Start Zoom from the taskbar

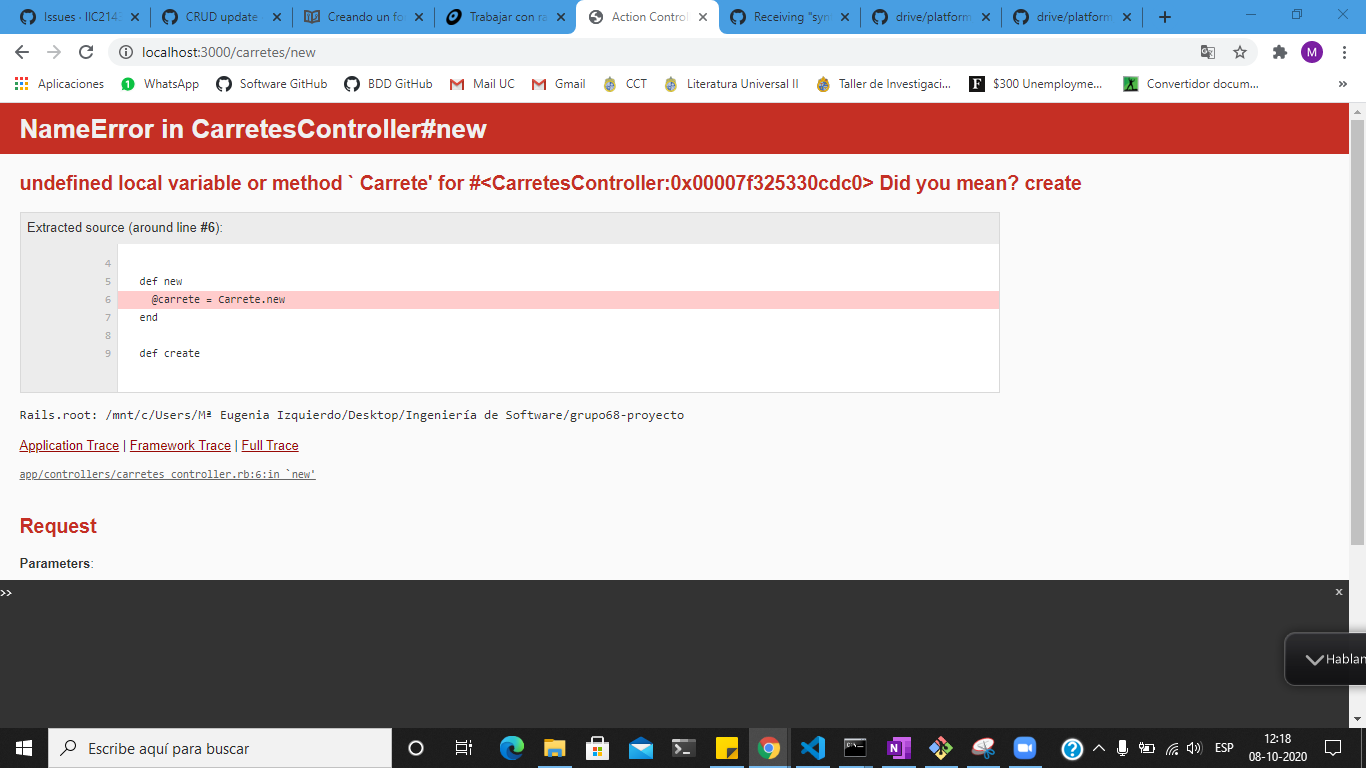(1026, 748)
